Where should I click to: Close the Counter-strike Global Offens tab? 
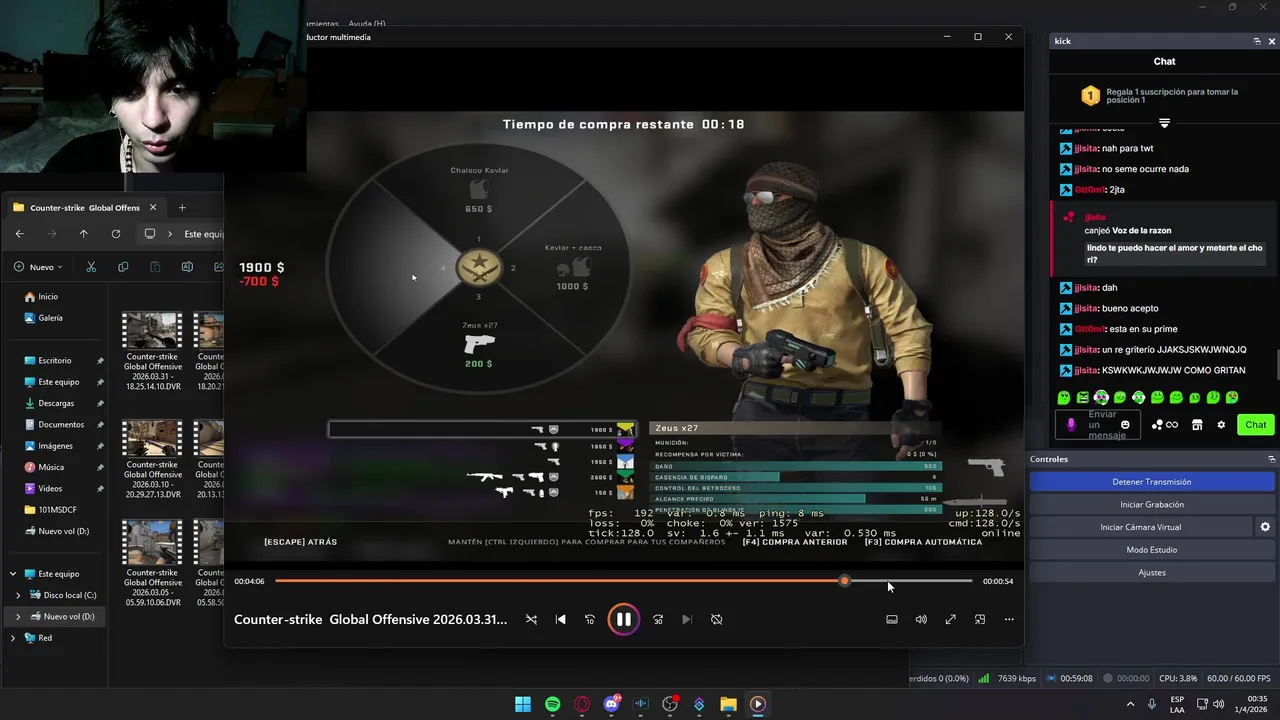click(x=153, y=208)
